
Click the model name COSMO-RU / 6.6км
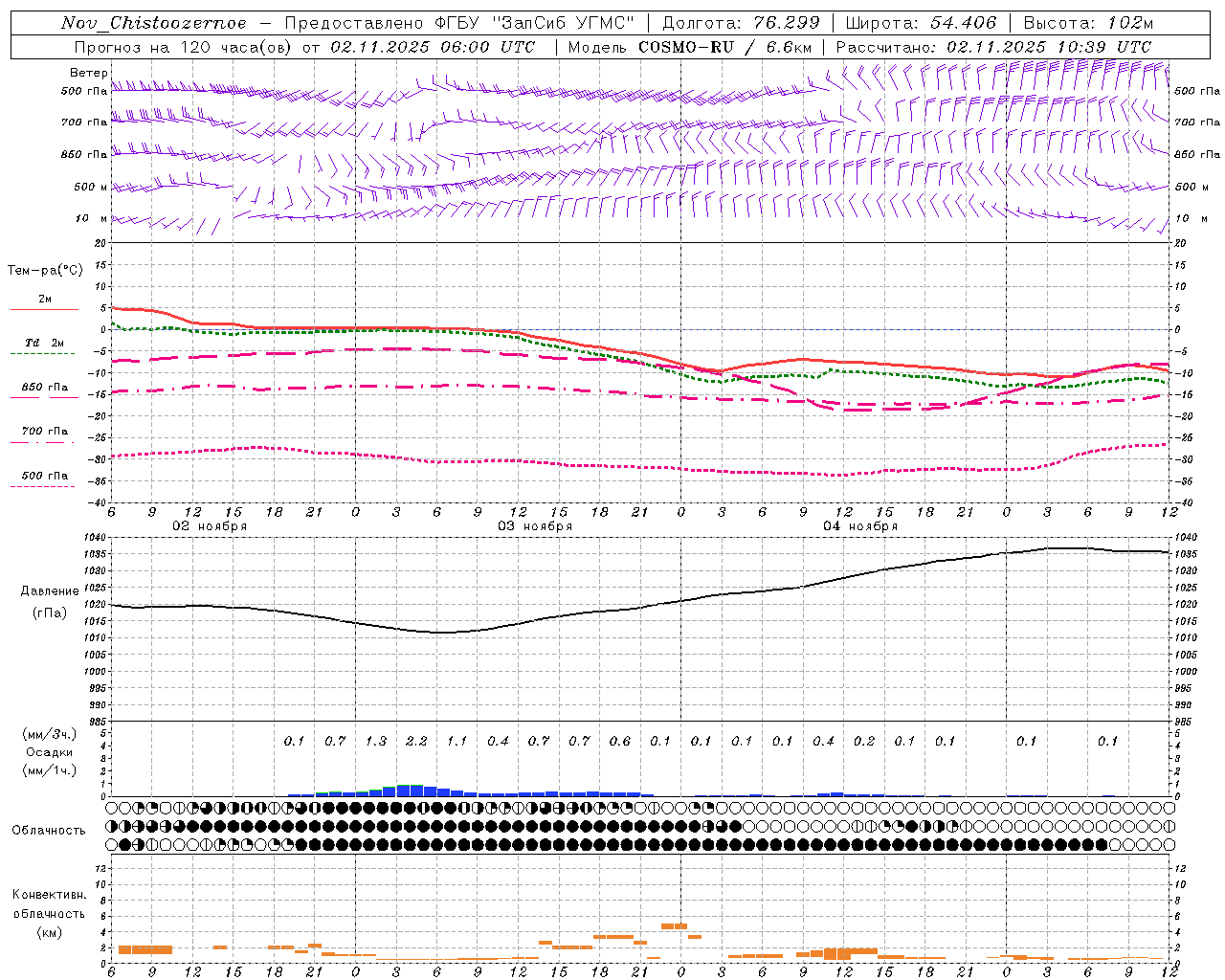pyautogui.click(x=724, y=47)
